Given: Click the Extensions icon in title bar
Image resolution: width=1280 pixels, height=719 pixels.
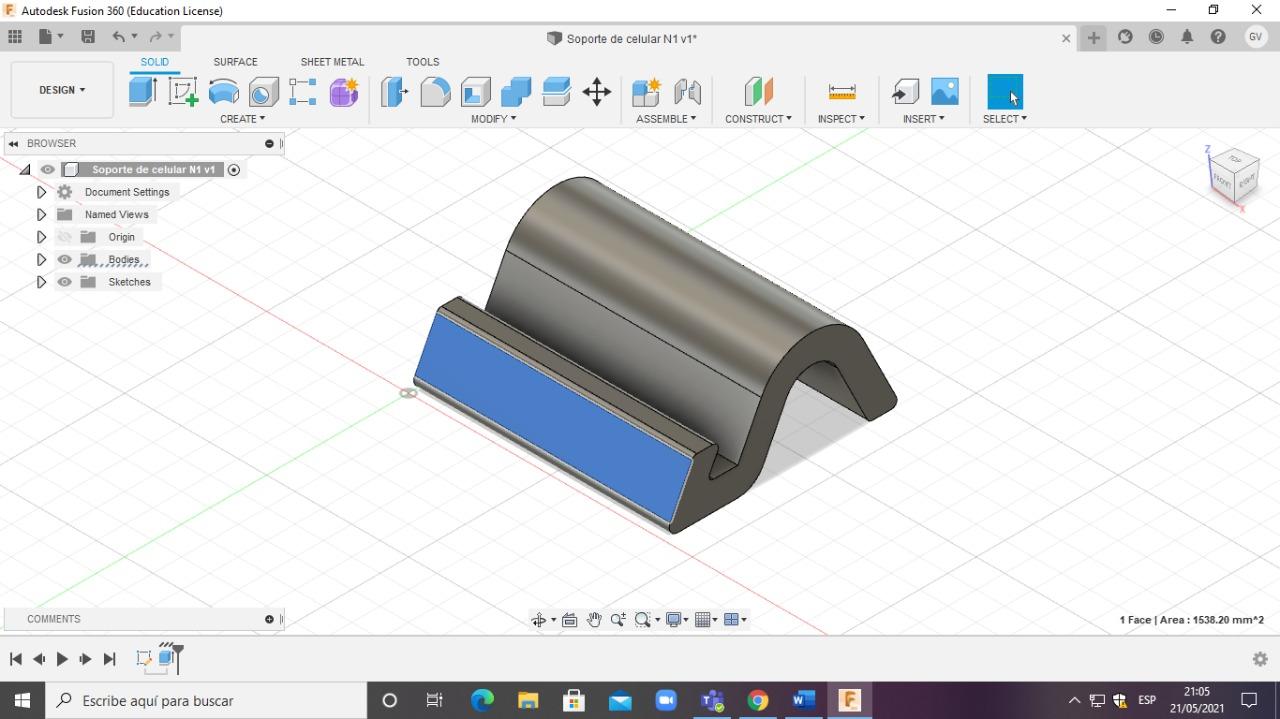Looking at the screenshot, I should coord(1125,37).
